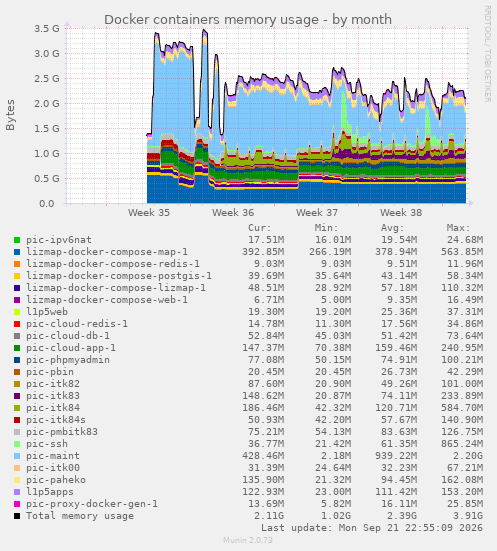
Task: Click the 'Min:' column header
Action: pos(326,228)
